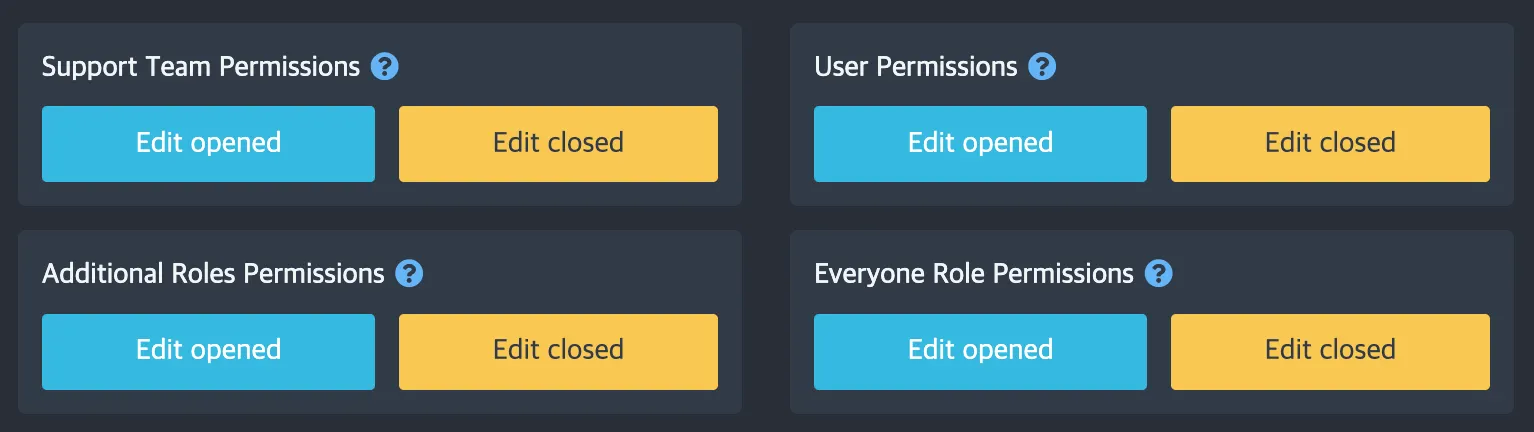Click the User Permissions heading text
The width and height of the screenshot is (1534, 432).
[915, 67]
